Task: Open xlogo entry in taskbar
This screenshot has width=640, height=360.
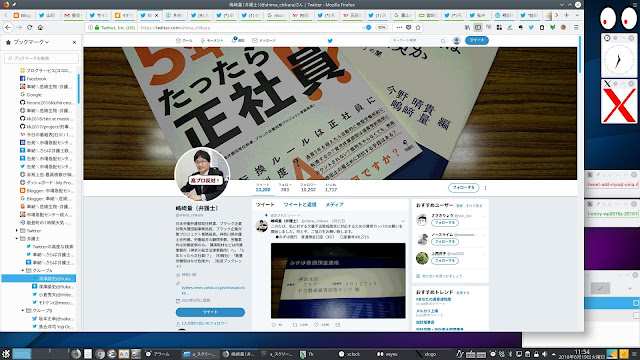Action: coord(427,354)
